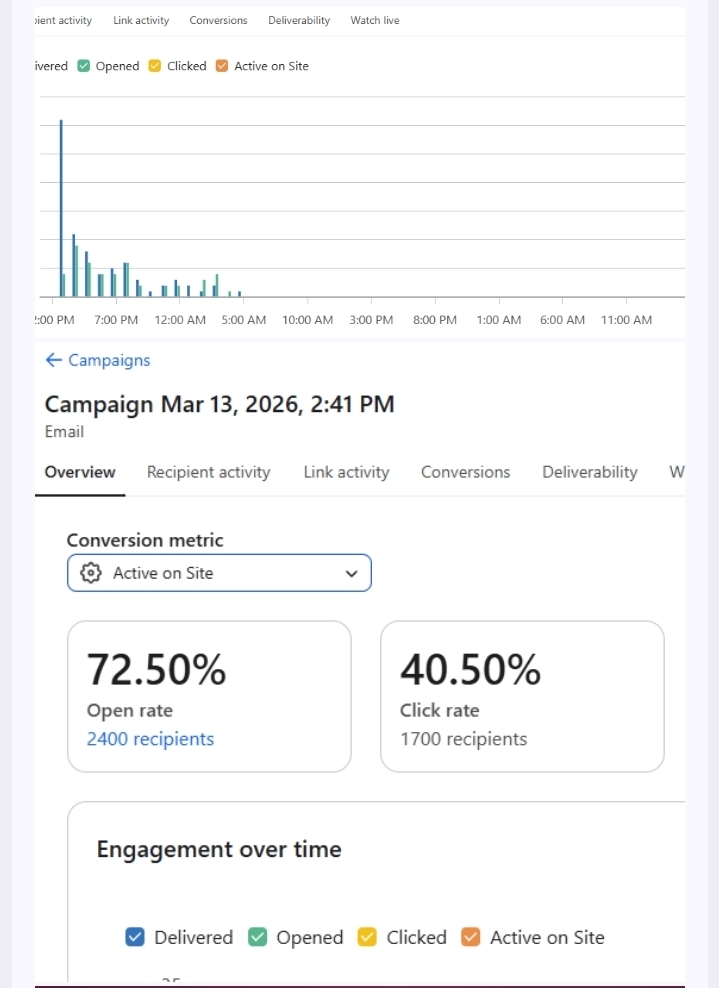Toggle the Clicked checkbox in lower legend
This screenshot has height=988, width=719.
click(367, 937)
